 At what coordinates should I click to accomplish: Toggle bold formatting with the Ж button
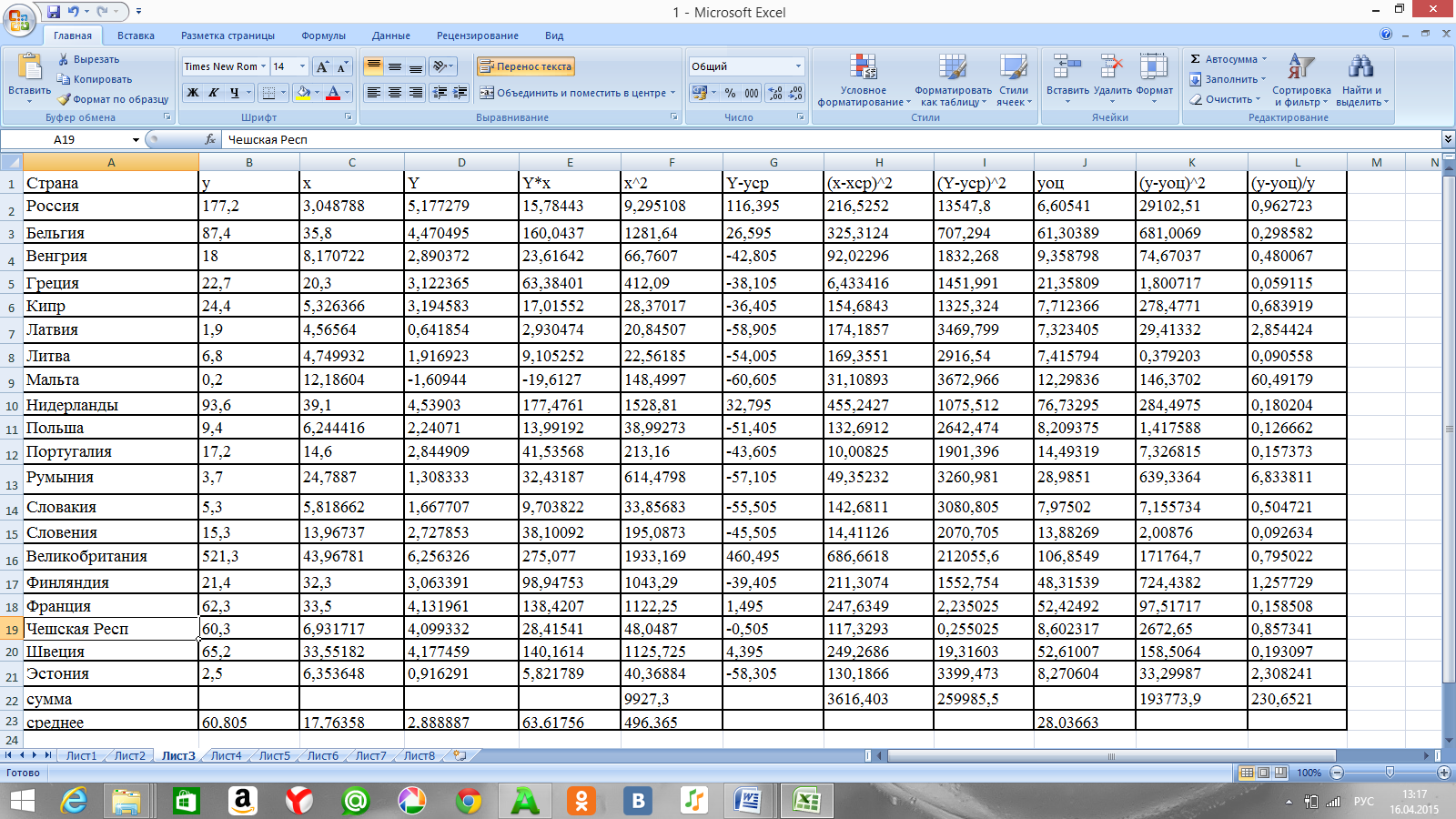point(193,93)
